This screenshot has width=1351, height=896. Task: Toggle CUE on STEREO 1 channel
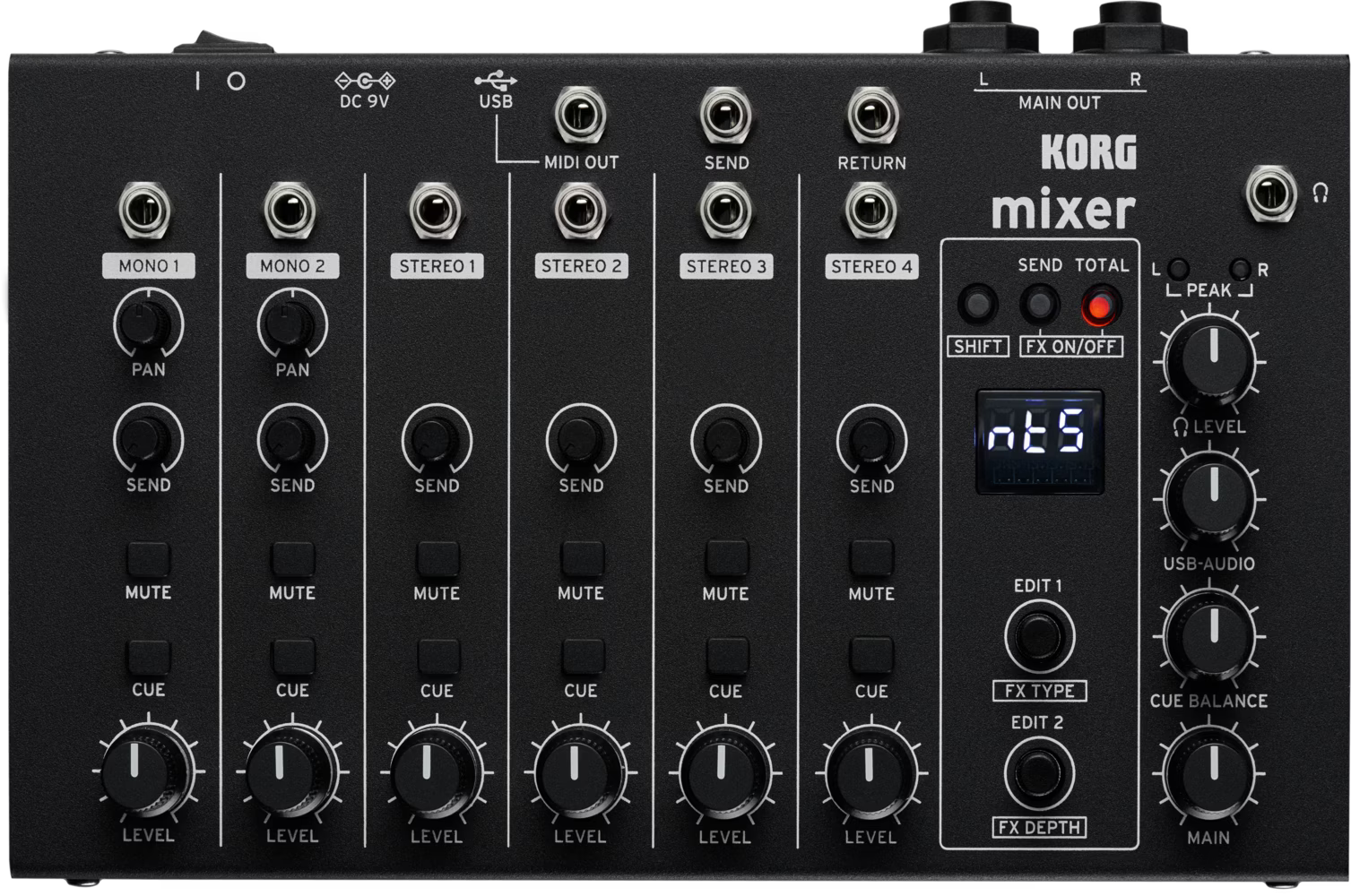(x=437, y=657)
